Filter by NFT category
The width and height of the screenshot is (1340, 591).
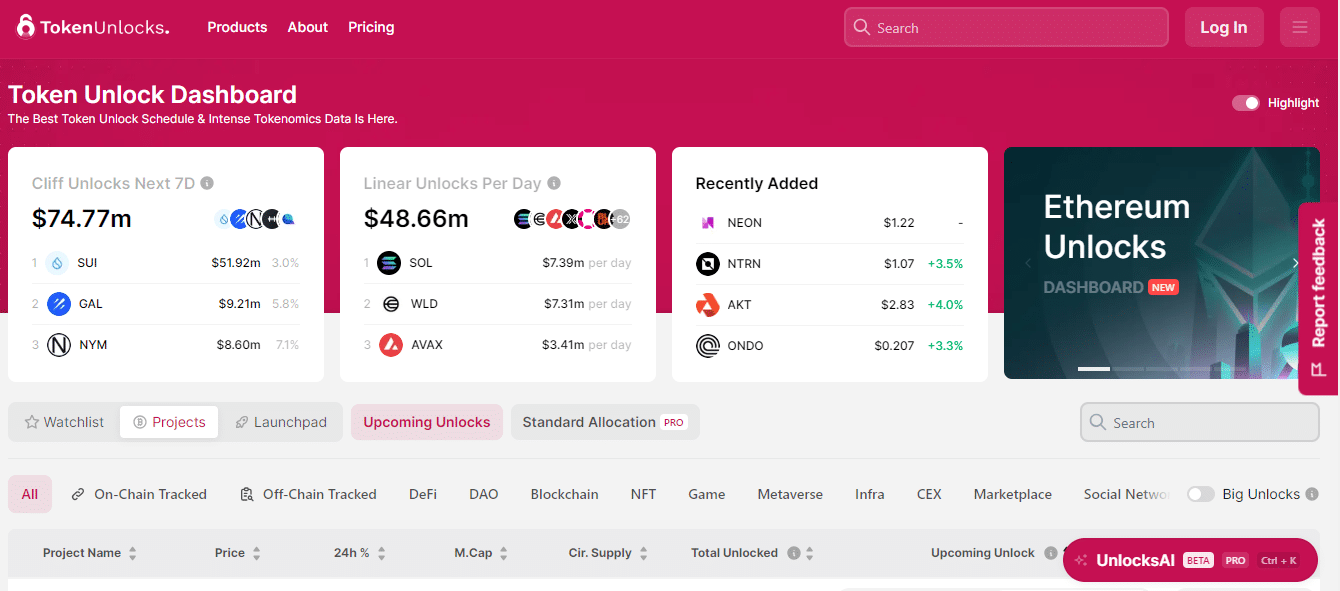click(644, 494)
